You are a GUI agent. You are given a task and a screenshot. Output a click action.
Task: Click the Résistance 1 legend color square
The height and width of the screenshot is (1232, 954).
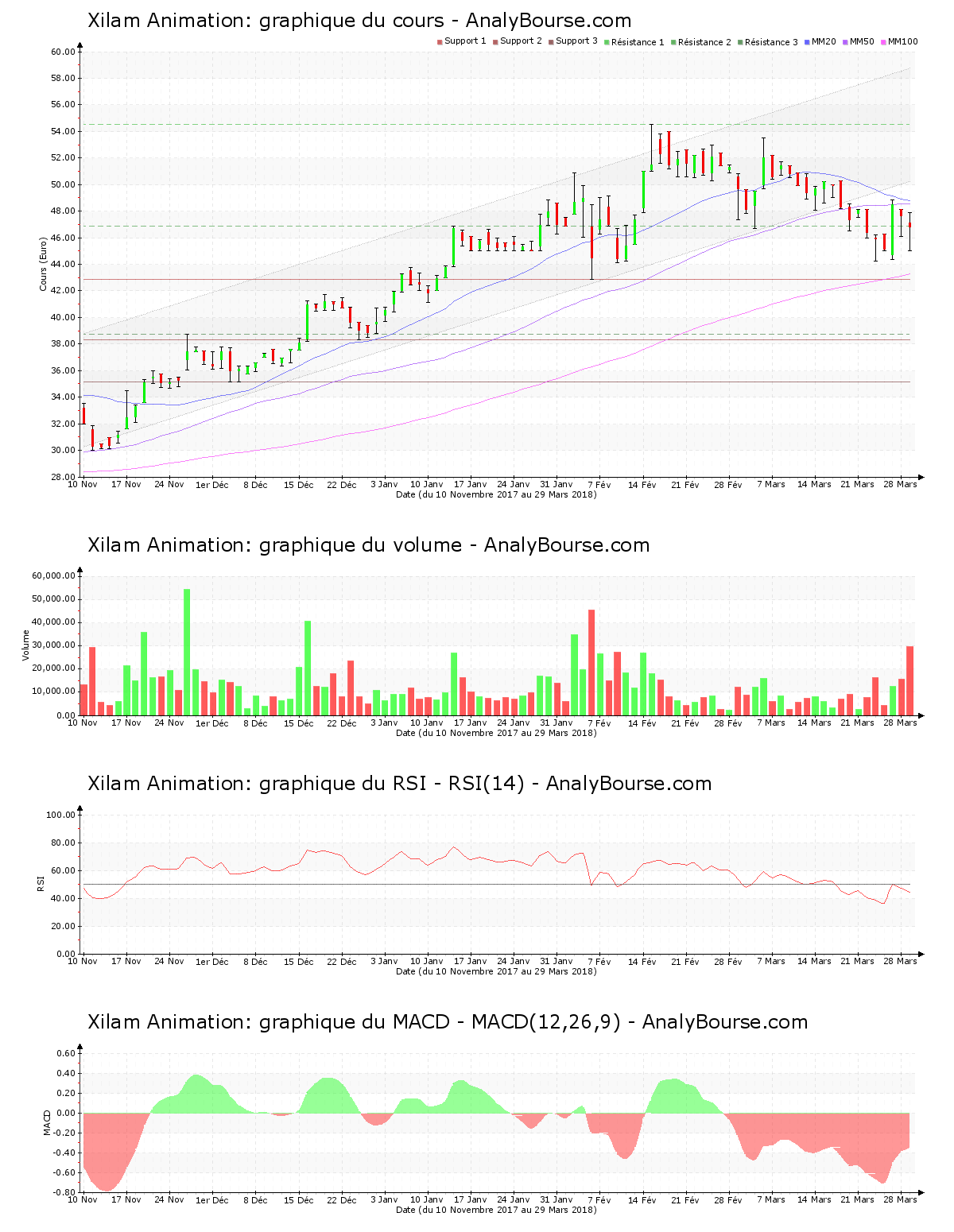coord(607,42)
